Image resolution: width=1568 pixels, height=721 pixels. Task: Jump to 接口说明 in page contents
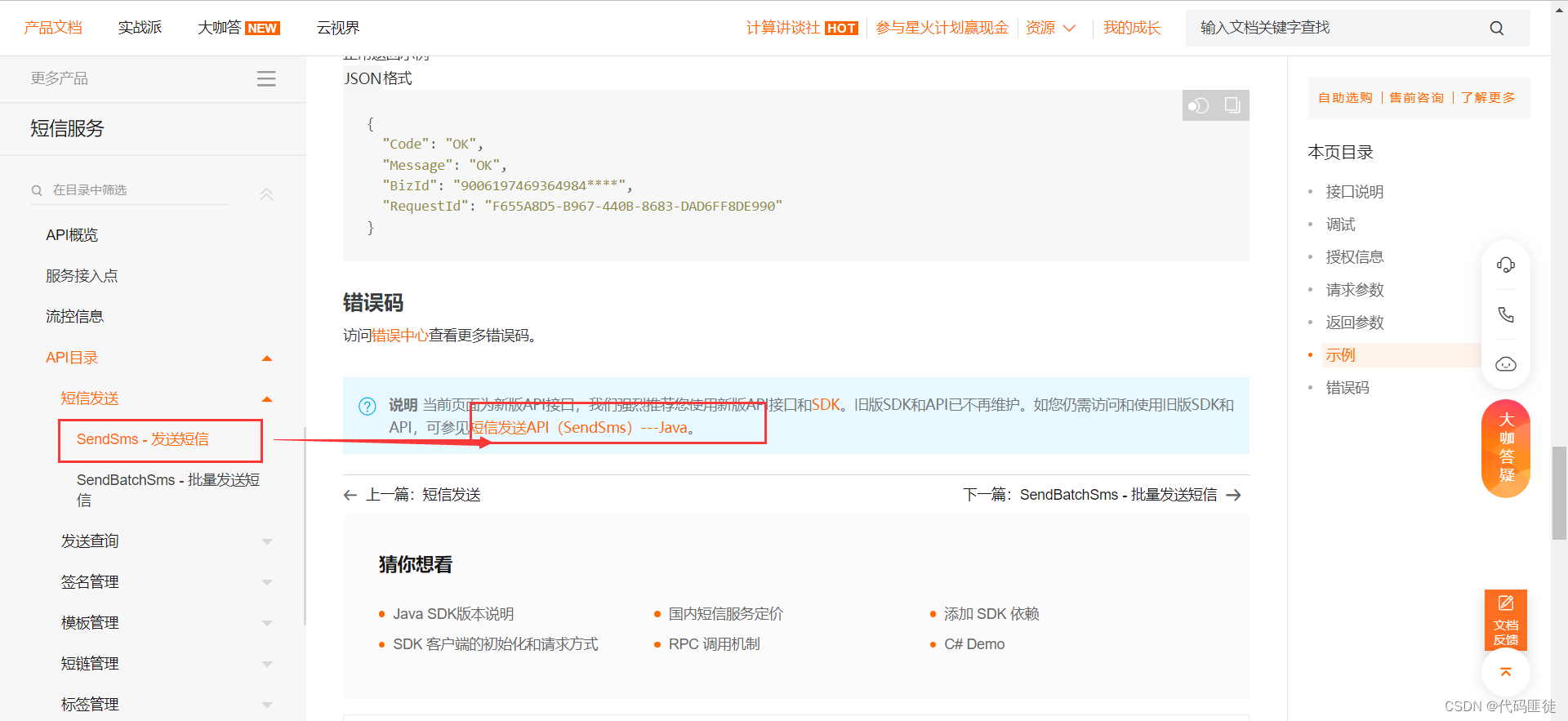[x=1354, y=192]
